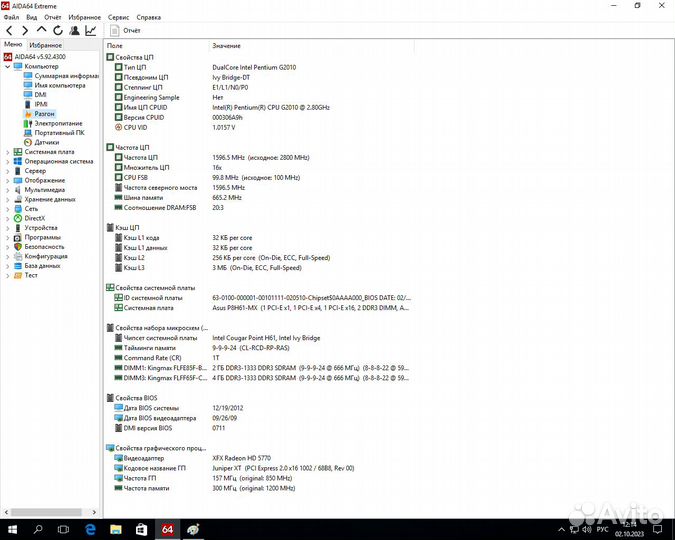Open the graph chart toolbar icon
This screenshot has width=675, height=540.
pyautogui.click(x=90, y=30)
